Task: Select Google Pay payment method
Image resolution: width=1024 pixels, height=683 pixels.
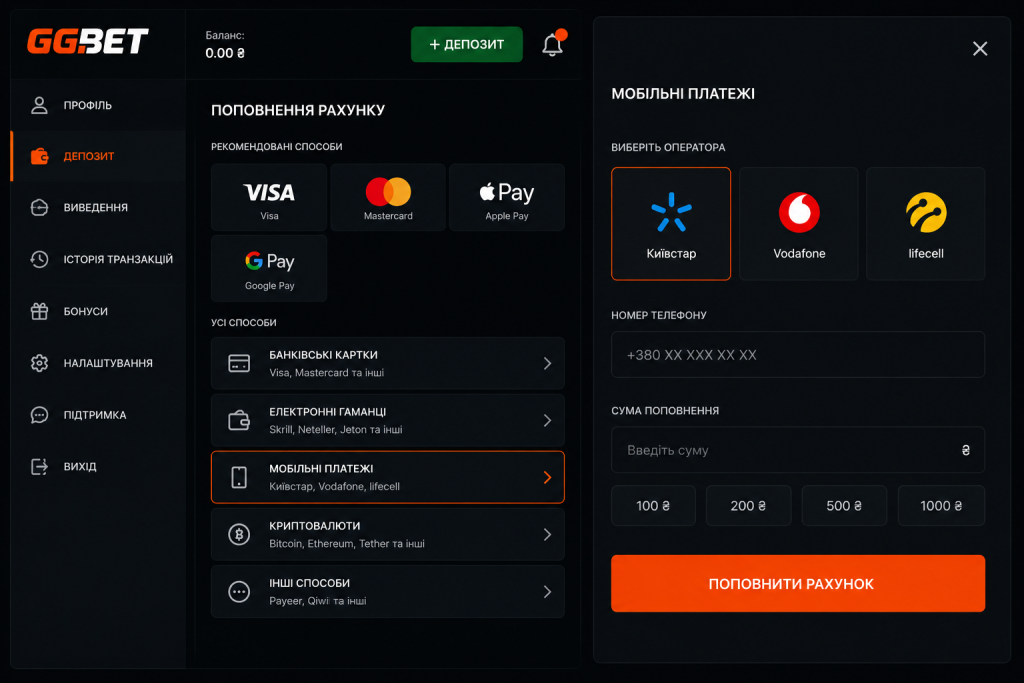Action: tap(269, 268)
